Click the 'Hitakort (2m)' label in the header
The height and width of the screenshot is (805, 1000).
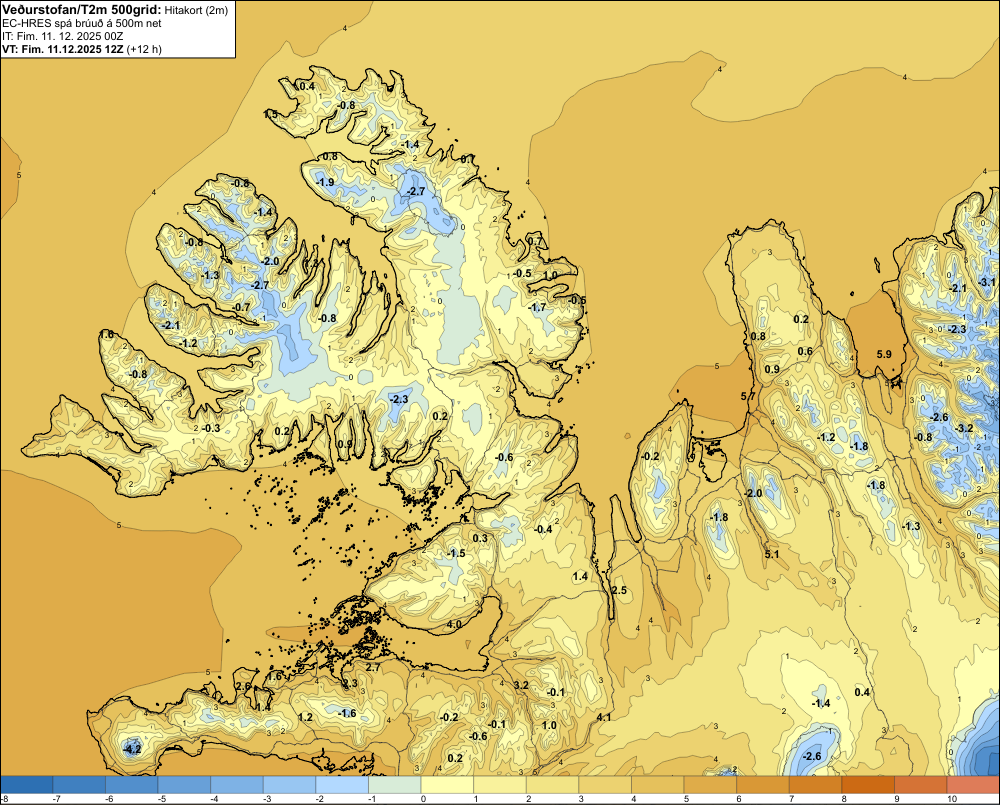pos(196,10)
